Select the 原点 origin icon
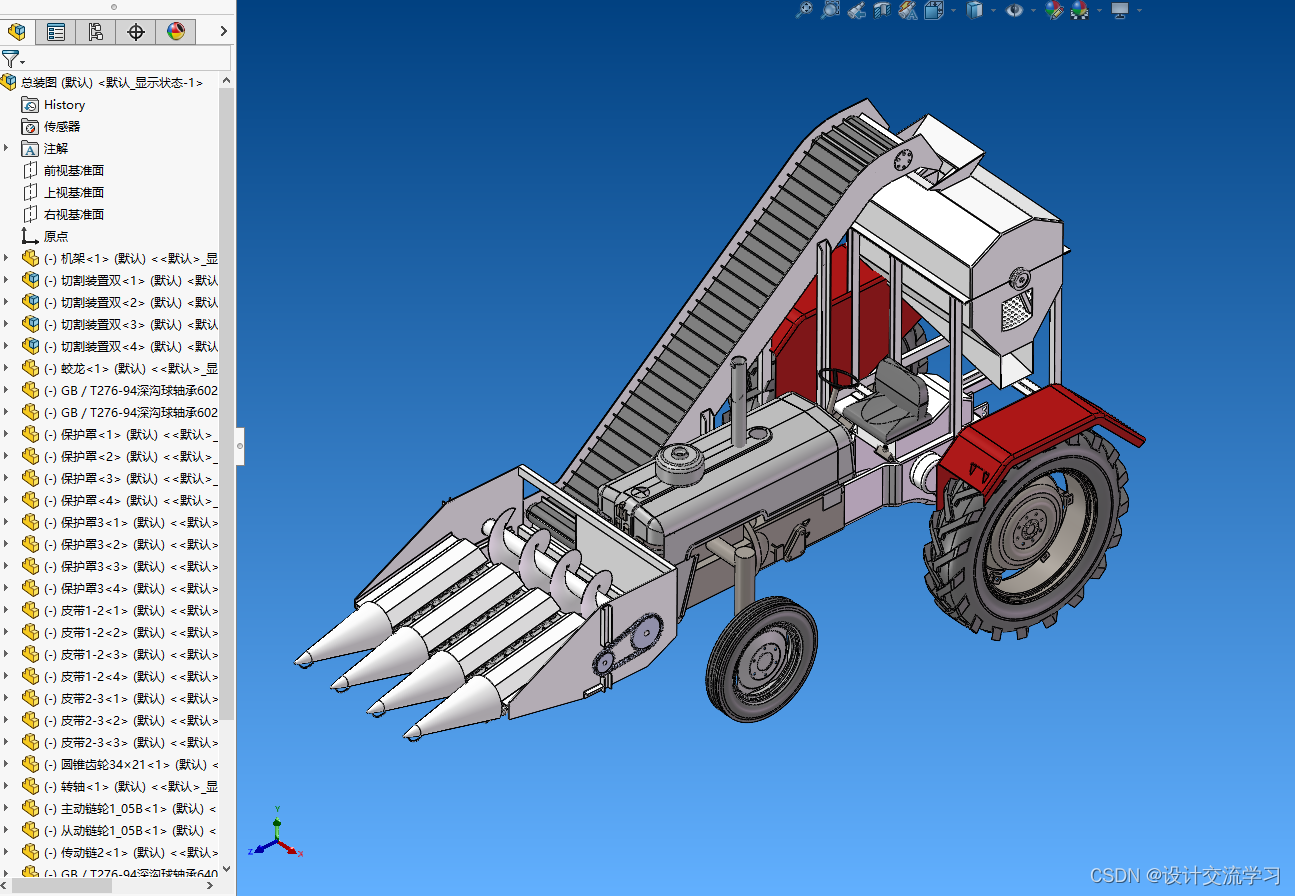1295x896 pixels. pyautogui.click(x=30, y=236)
